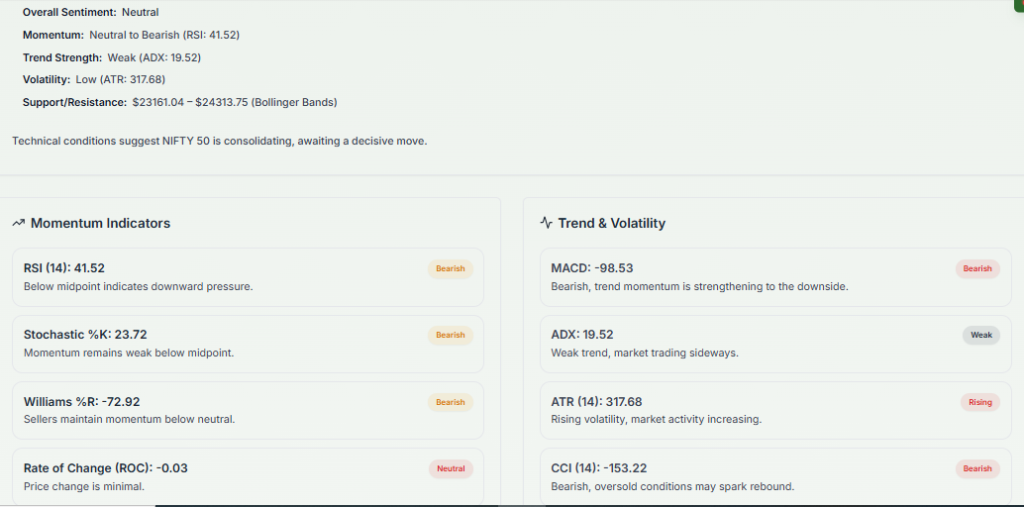Click the Trend Strength: Weak (ADX: 19.52) line
The height and width of the screenshot is (507, 1024).
click(112, 58)
